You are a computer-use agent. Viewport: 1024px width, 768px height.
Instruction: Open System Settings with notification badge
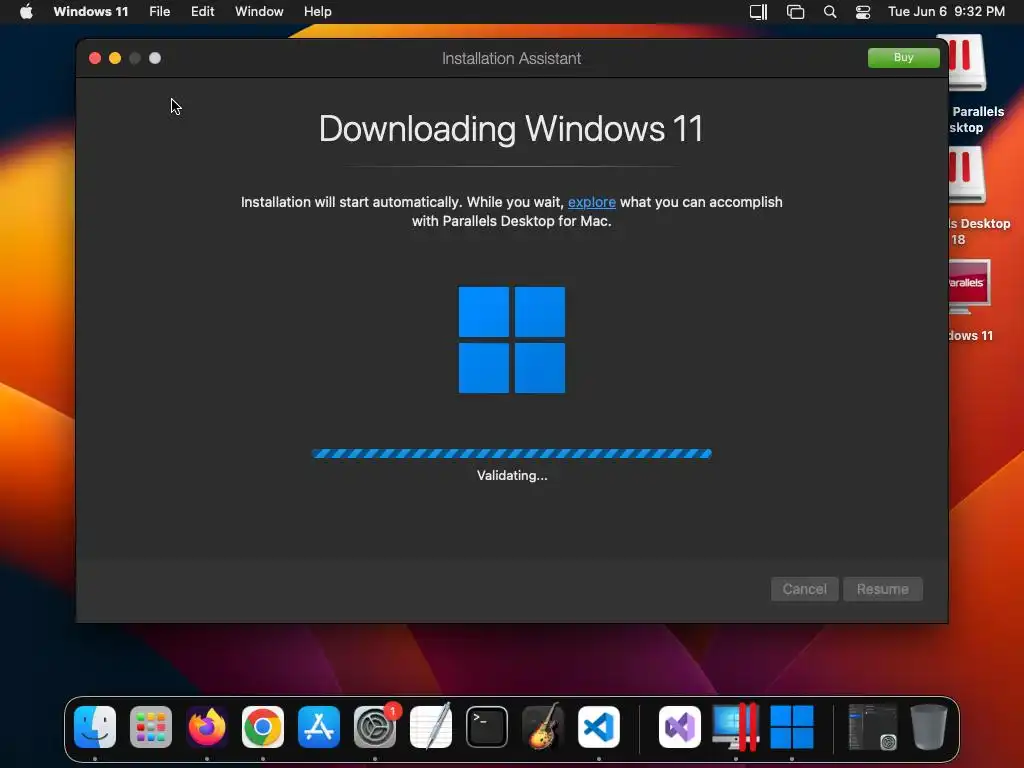375,727
